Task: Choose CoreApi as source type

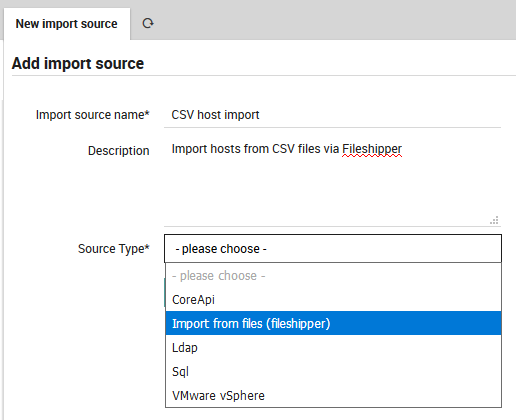Action: 333,300
